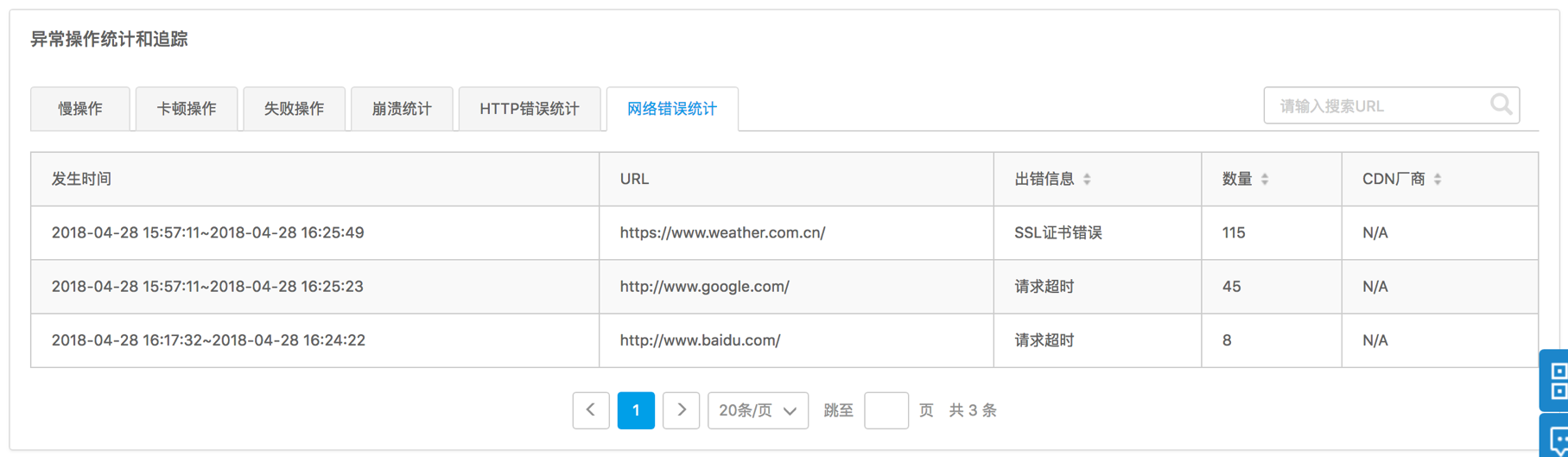Switch to the 卡顿操作 tab

coord(187,109)
